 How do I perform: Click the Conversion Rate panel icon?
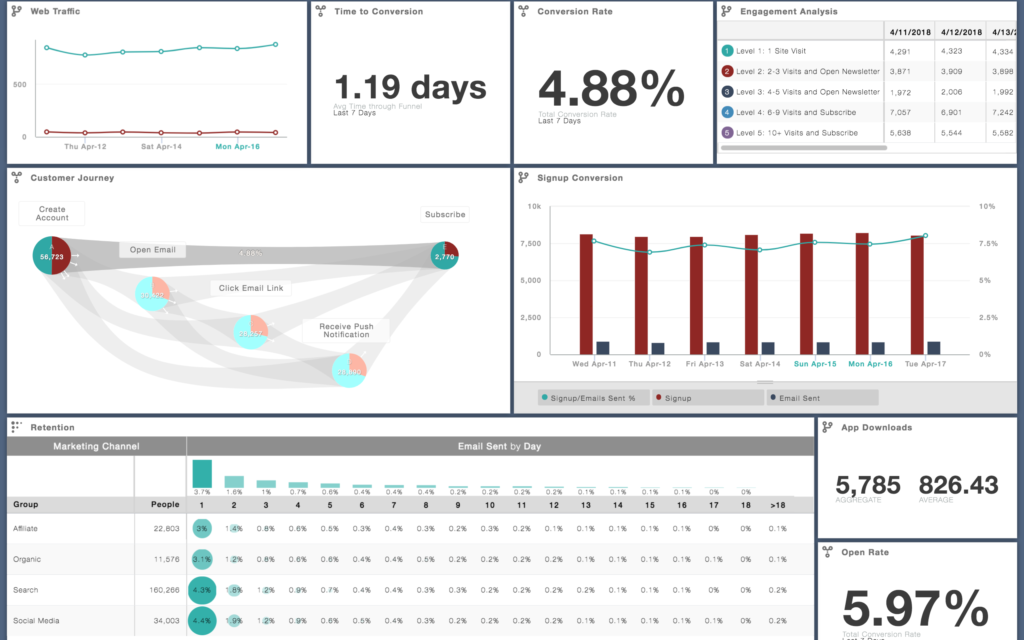[x=523, y=11]
